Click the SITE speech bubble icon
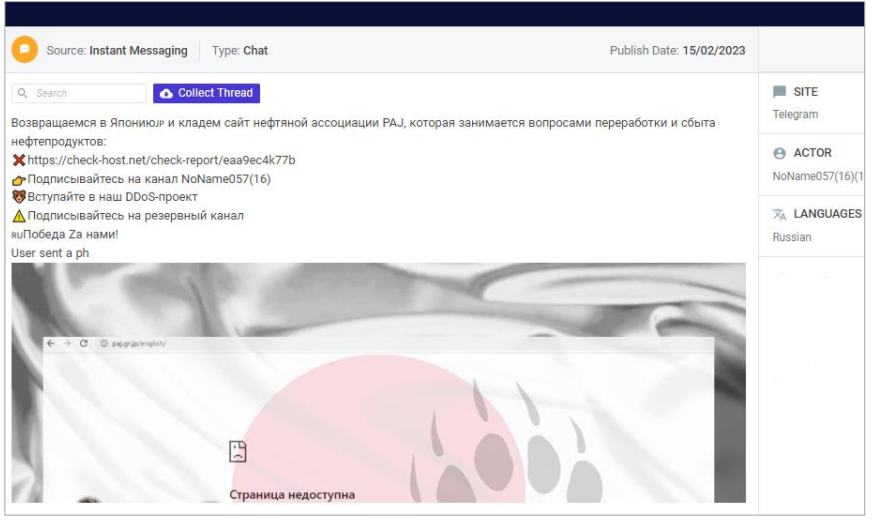 780,92
